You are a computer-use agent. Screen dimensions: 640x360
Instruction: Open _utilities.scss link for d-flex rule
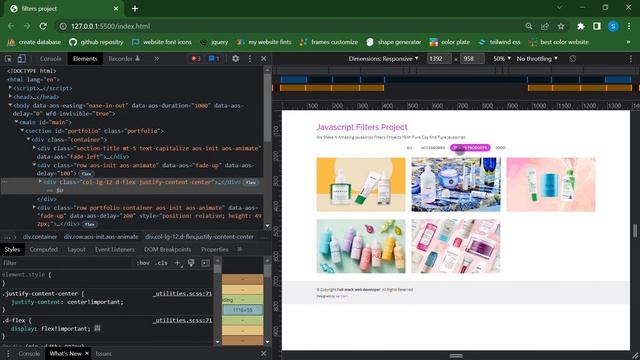182,320
